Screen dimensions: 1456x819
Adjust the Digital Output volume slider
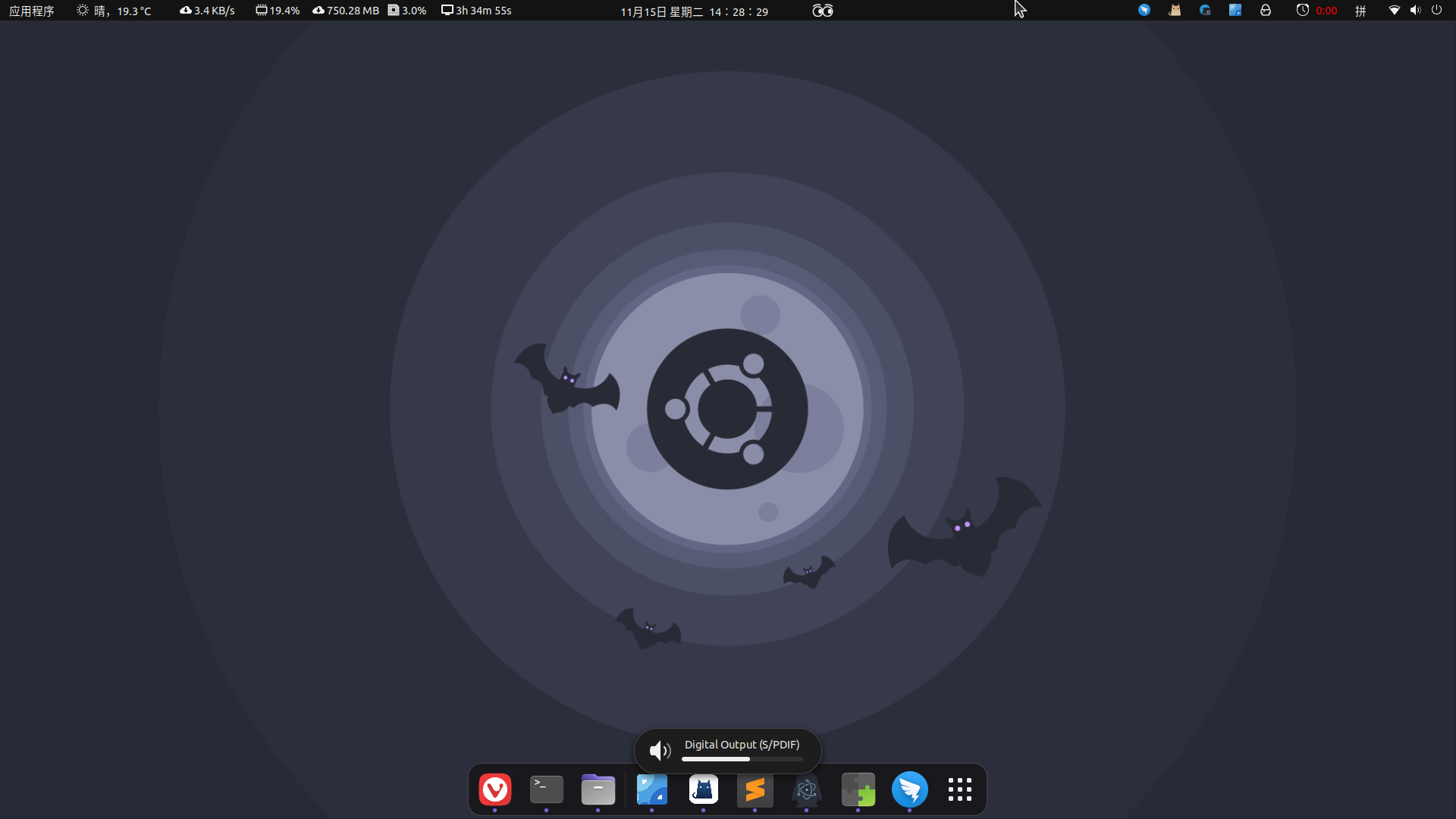[742, 759]
